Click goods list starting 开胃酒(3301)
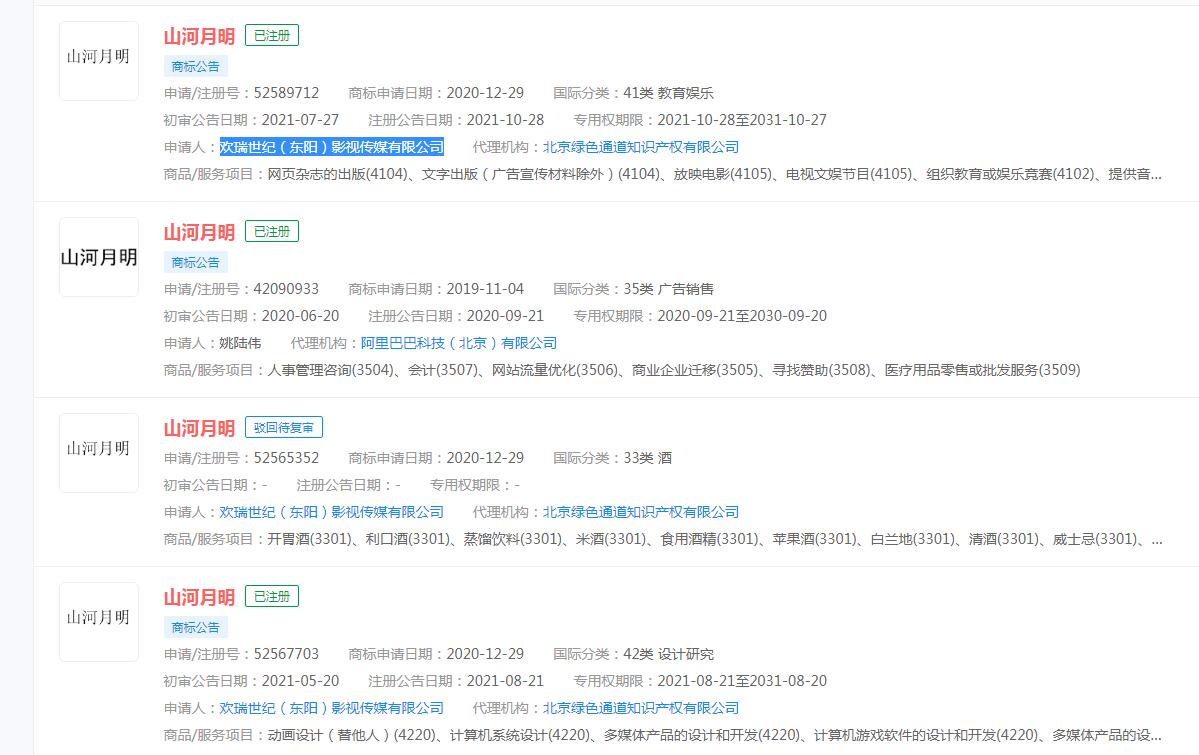 [714, 539]
